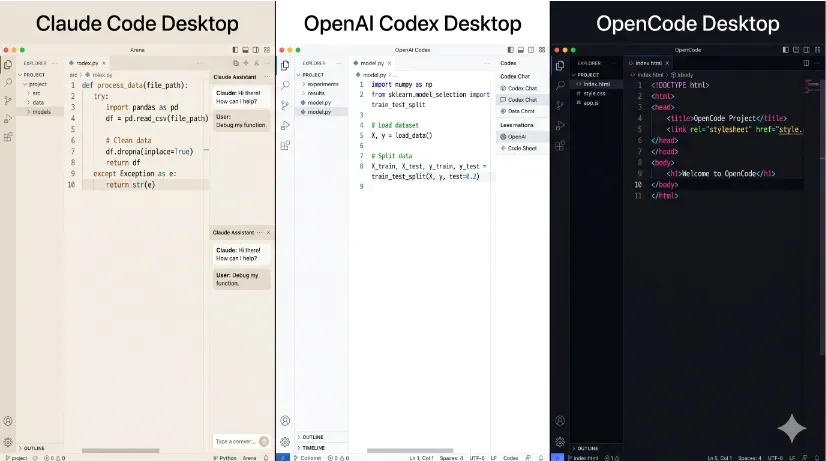
Task: Toggle primary sidebar in Claude Code title bar
Action: click(235, 50)
